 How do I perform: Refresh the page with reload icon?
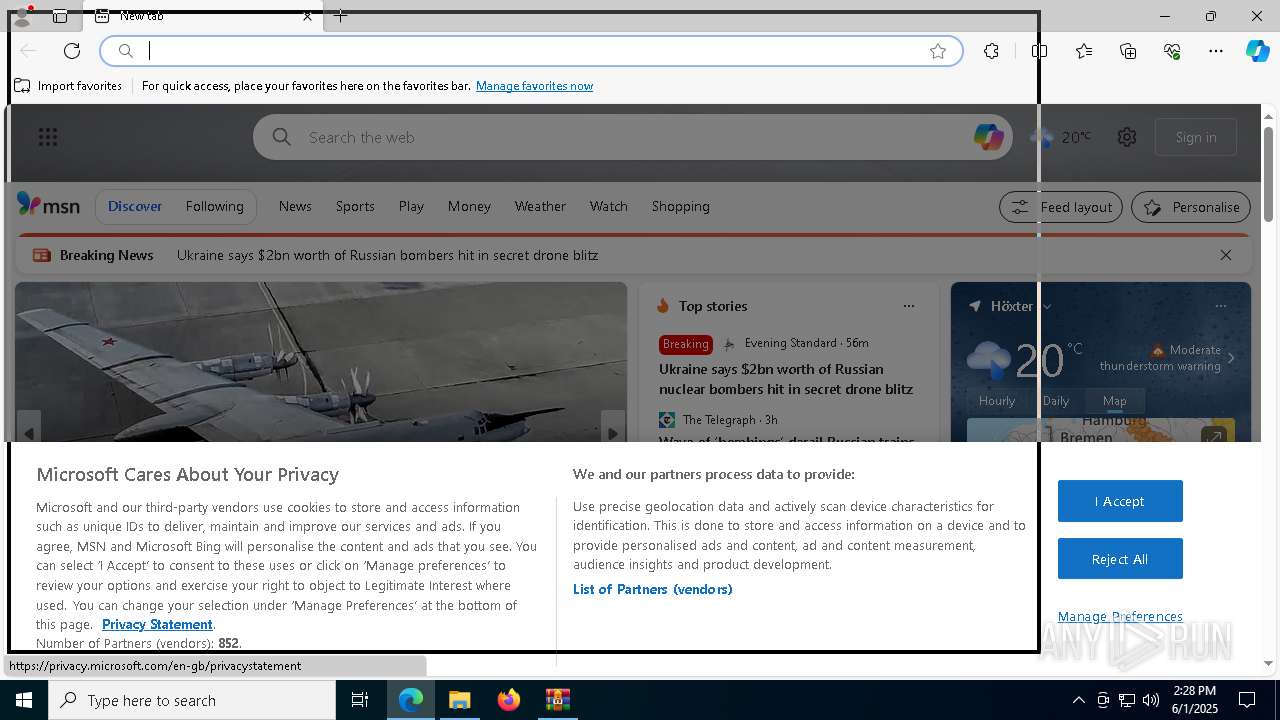click(x=72, y=51)
